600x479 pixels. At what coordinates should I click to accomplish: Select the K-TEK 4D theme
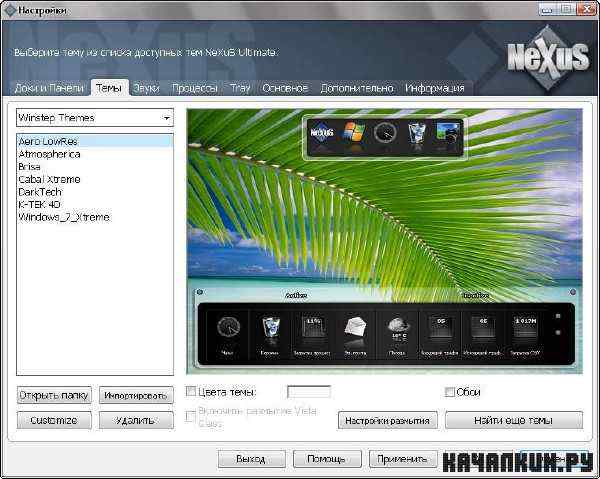95,204
